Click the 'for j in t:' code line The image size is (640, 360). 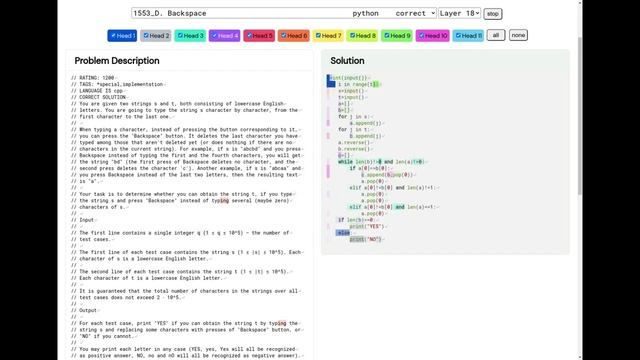pos(353,129)
